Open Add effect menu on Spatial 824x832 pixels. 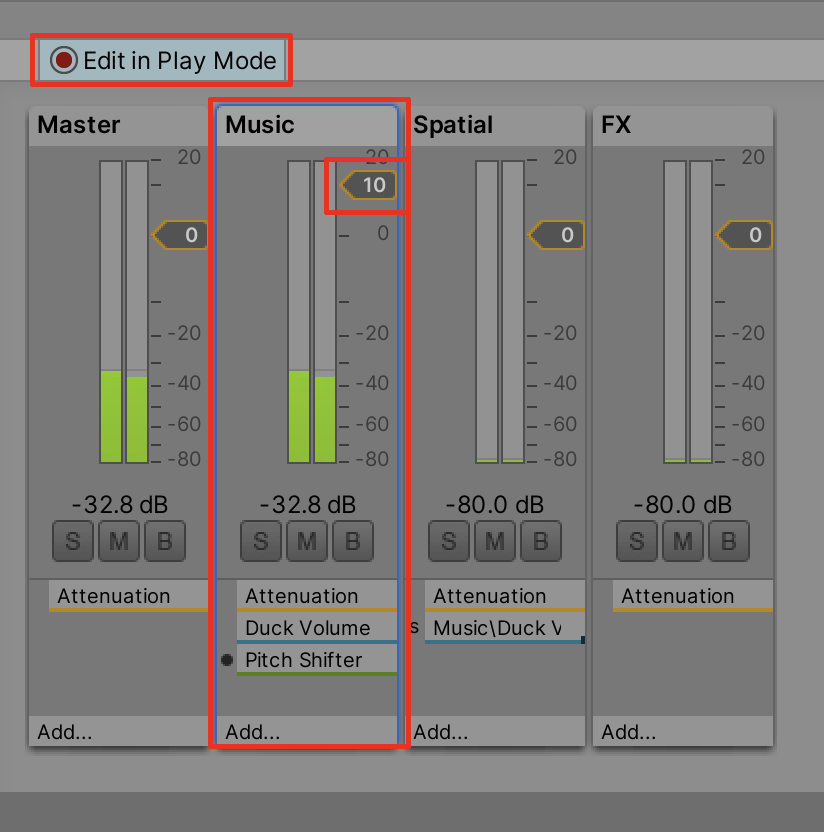495,732
